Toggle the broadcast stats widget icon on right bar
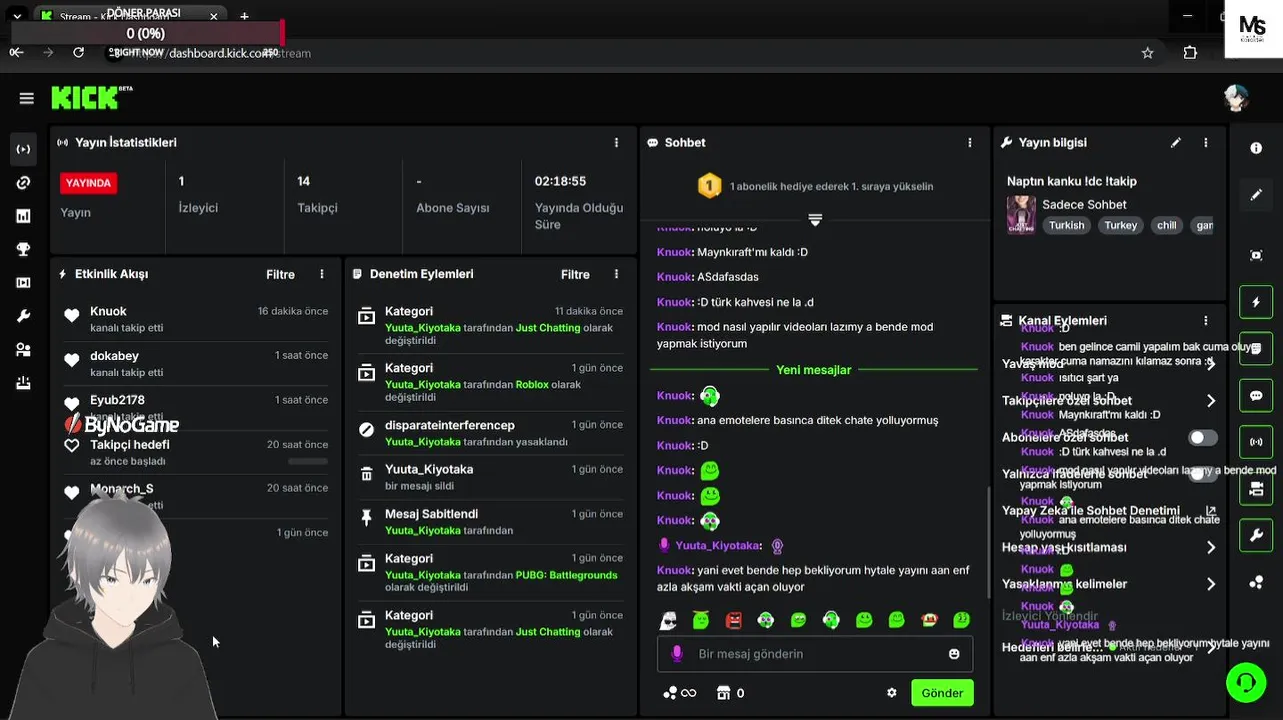The height and width of the screenshot is (720, 1283). (x=1256, y=442)
